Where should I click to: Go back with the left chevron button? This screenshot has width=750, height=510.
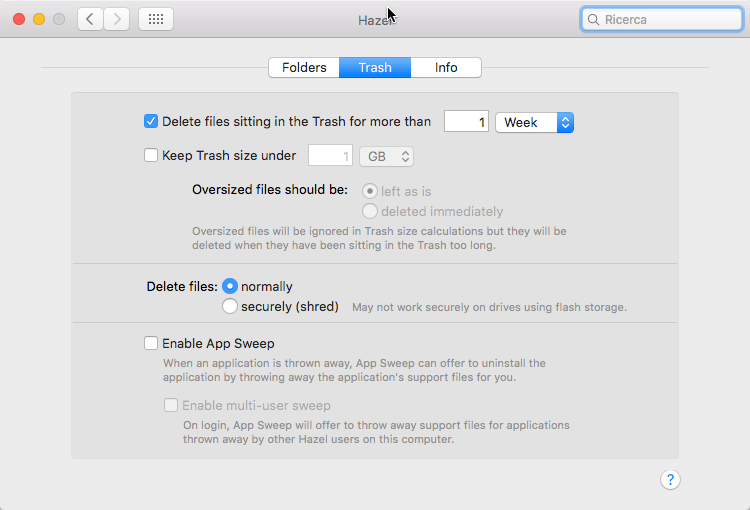coord(90,19)
